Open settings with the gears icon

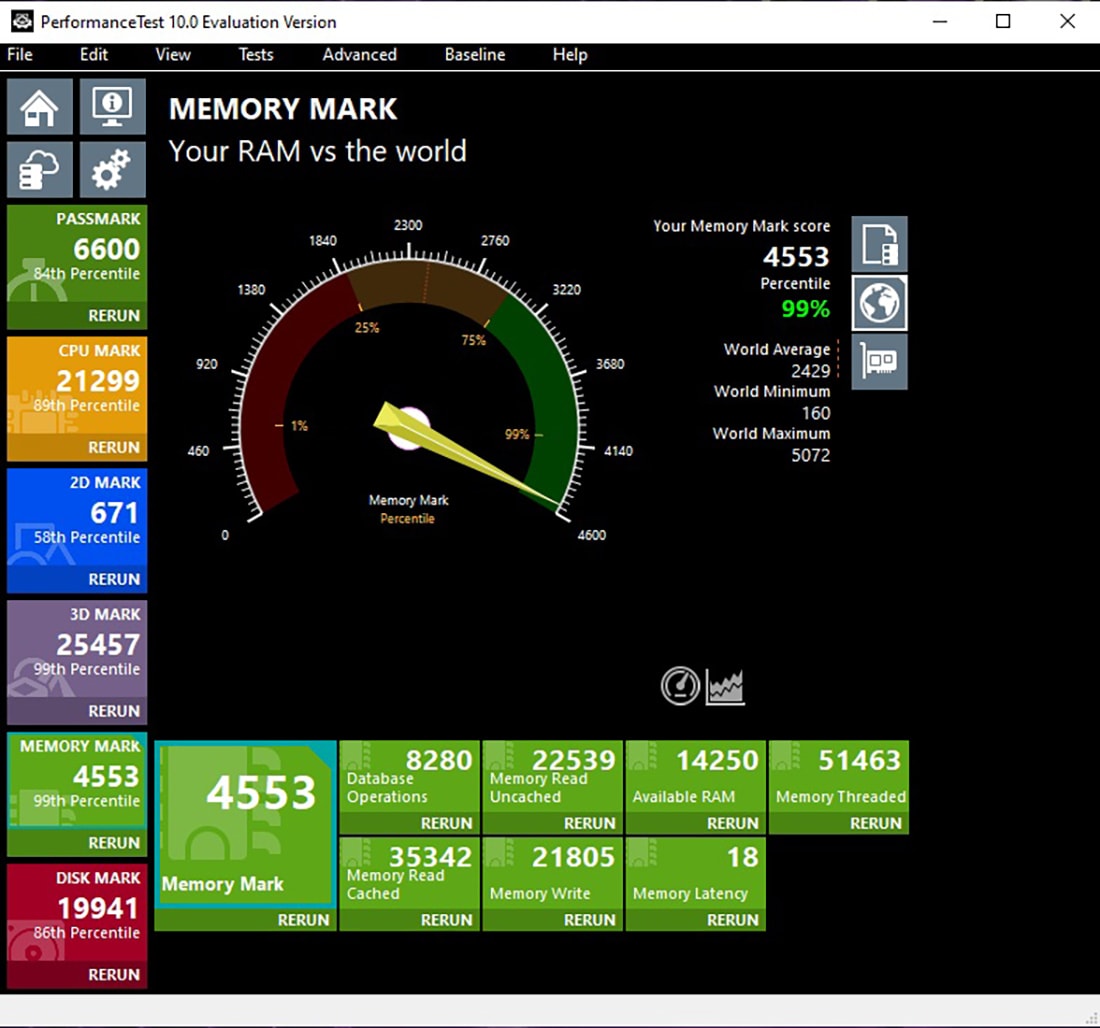pos(112,170)
